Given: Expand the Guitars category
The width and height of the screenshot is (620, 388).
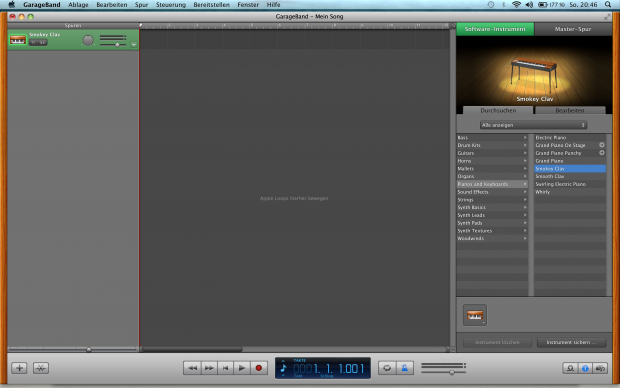Looking at the screenshot, I should coord(492,153).
